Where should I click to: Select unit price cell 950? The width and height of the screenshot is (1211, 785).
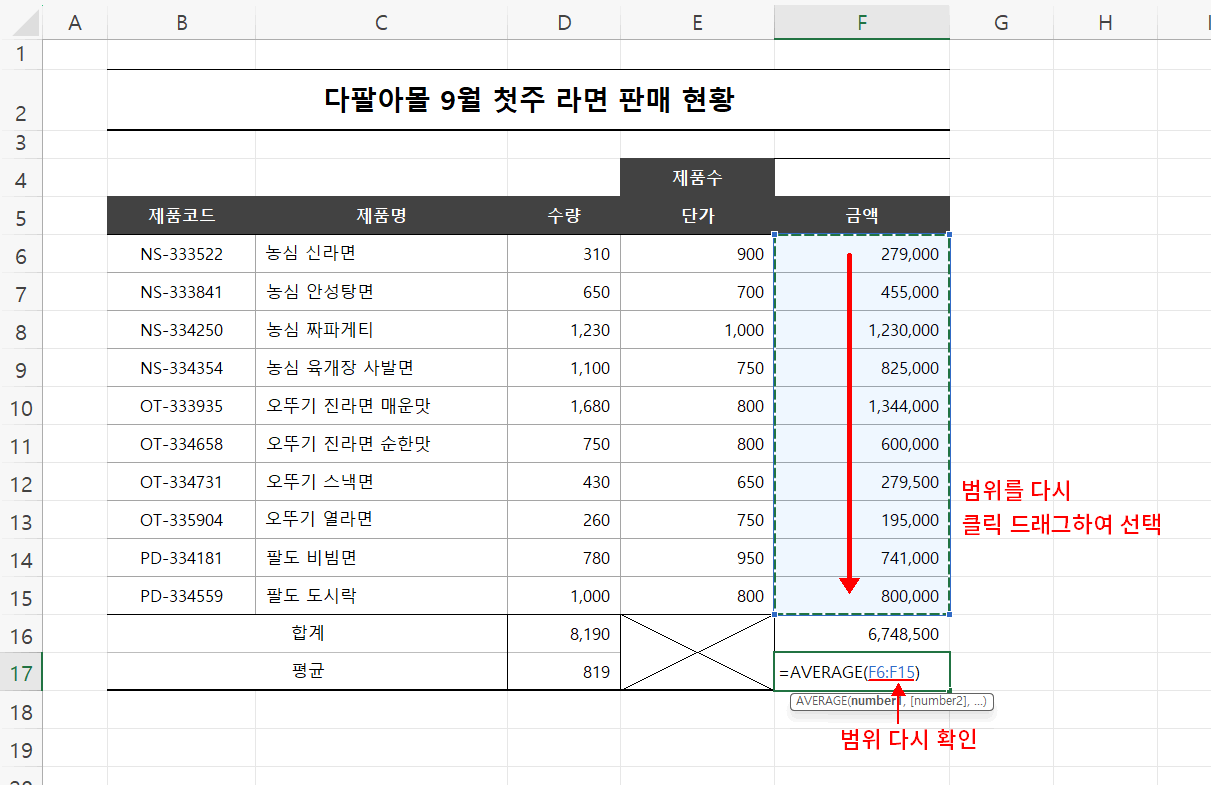coord(697,558)
